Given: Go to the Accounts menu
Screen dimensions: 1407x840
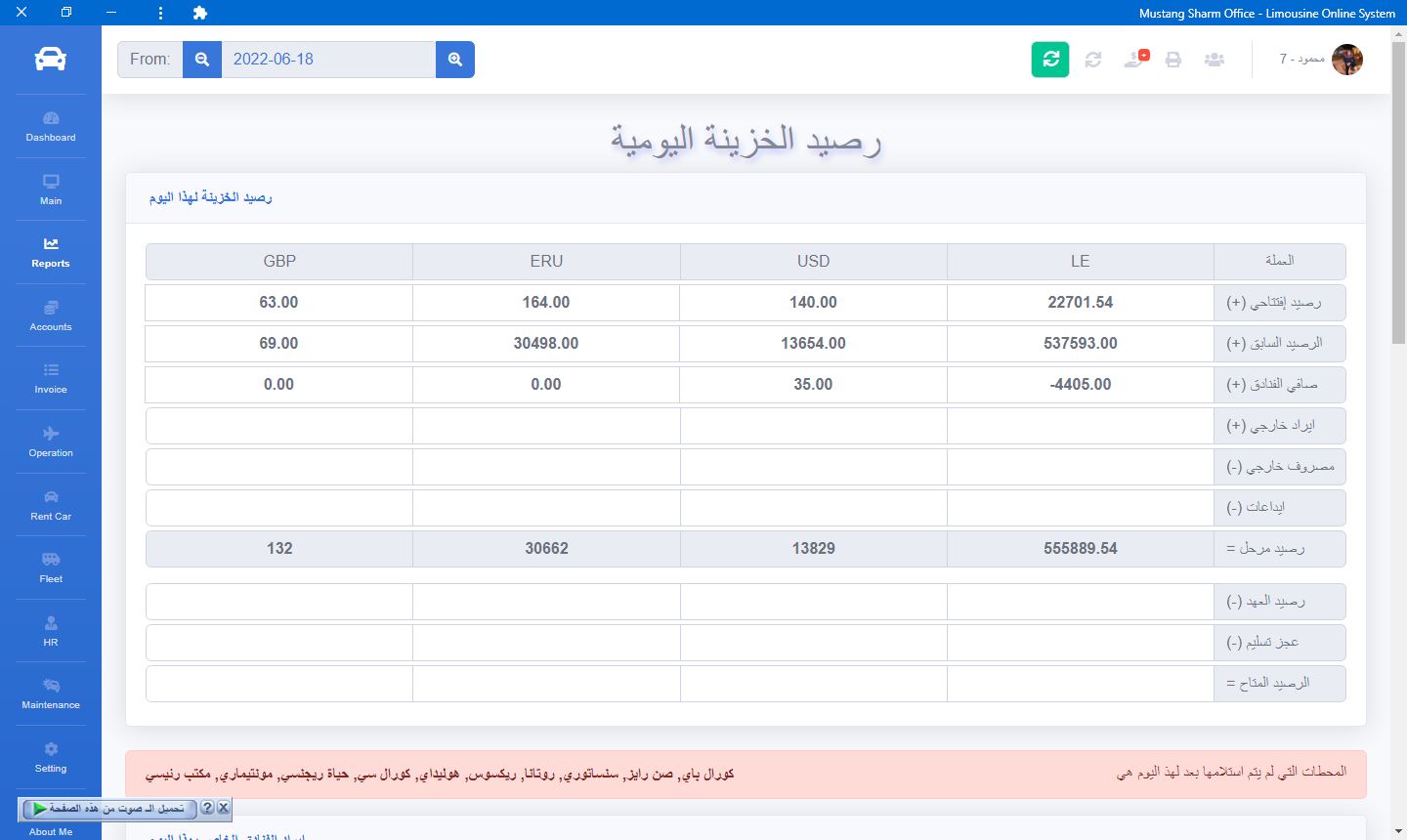Looking at the screenshot, I should pyautogui.click(x=51, y=316).
